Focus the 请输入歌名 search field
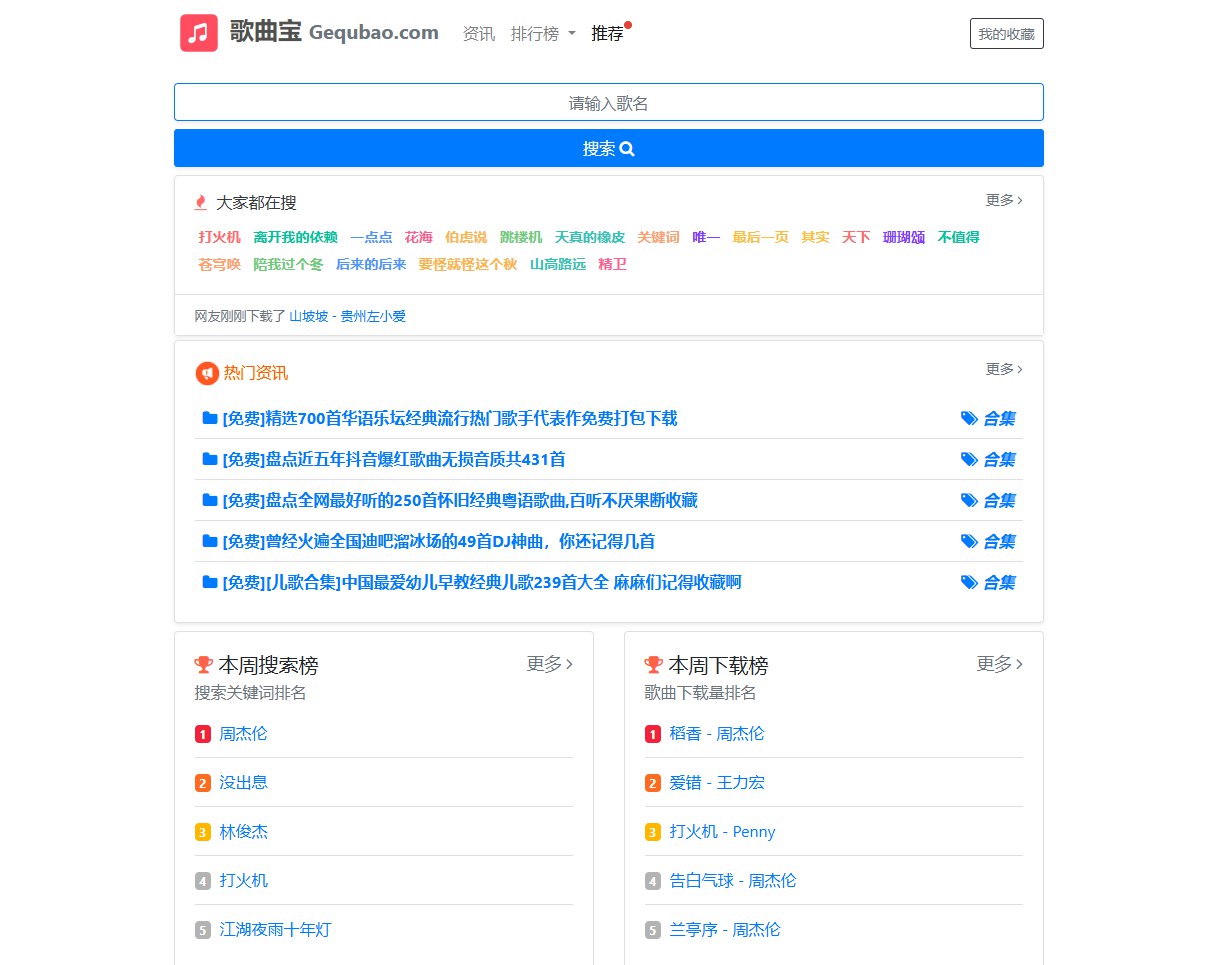 click(x=608, y=102)
